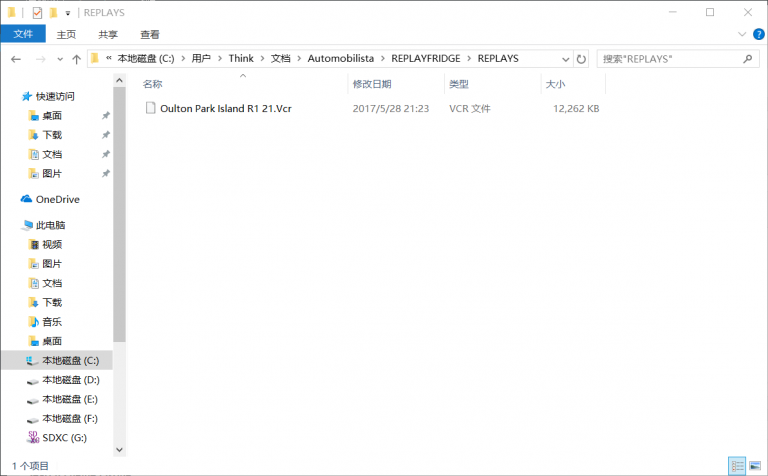Switch to details view icon in status bar
Viewport: 768px width, 476px height.
point(737,466)
